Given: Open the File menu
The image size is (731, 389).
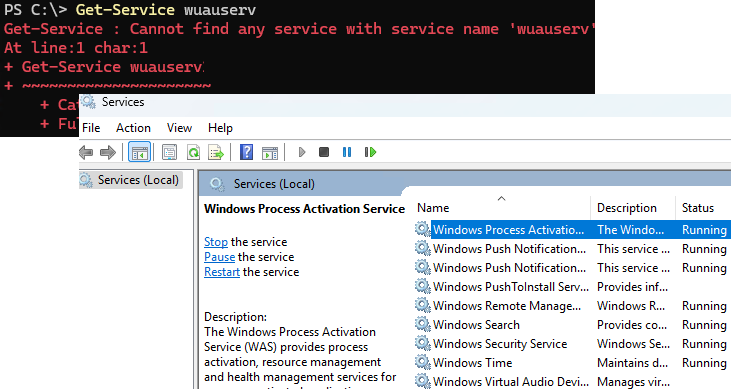Looking at the screenshot, I should pyautogui.click(x=91, y=128).
